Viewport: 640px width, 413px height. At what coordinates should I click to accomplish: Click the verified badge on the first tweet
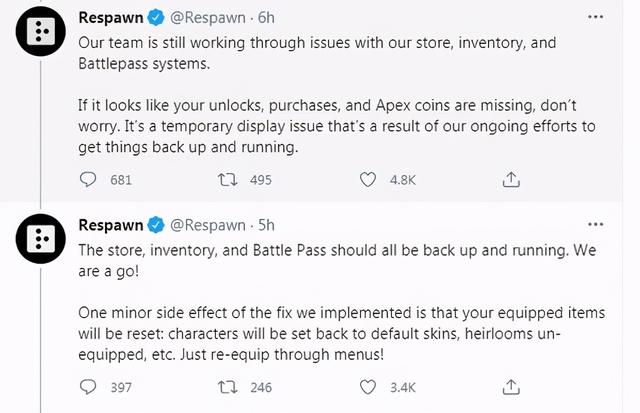(x=156, y=19)
